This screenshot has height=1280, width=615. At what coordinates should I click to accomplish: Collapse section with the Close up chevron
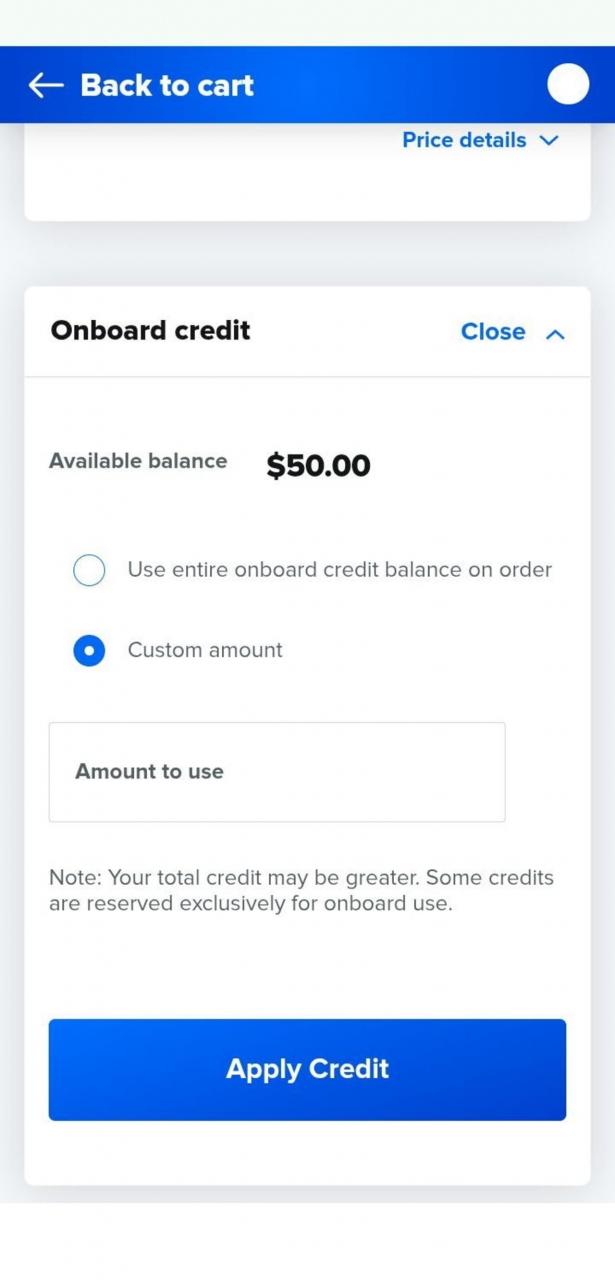coord(555,333)
